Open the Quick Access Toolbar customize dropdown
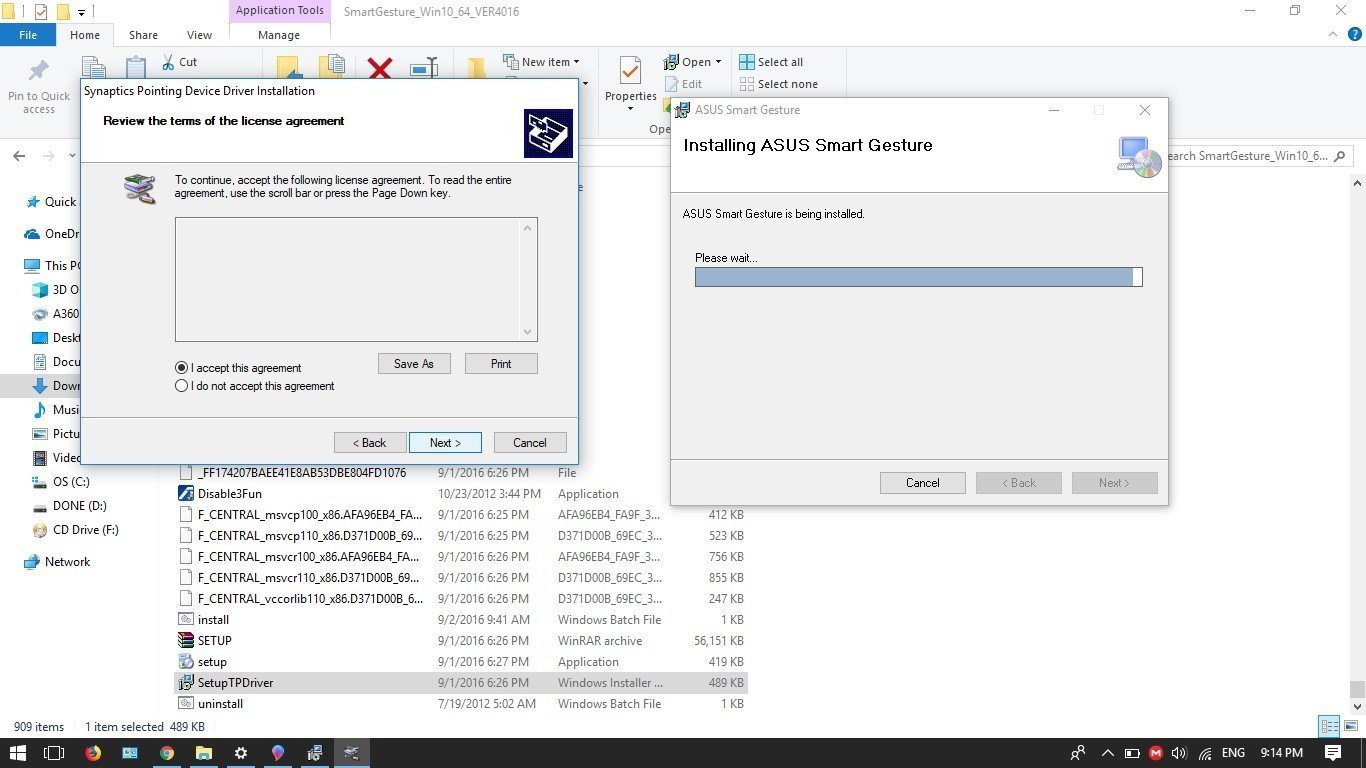1366x768 pixels. click(x=82, y=12)
